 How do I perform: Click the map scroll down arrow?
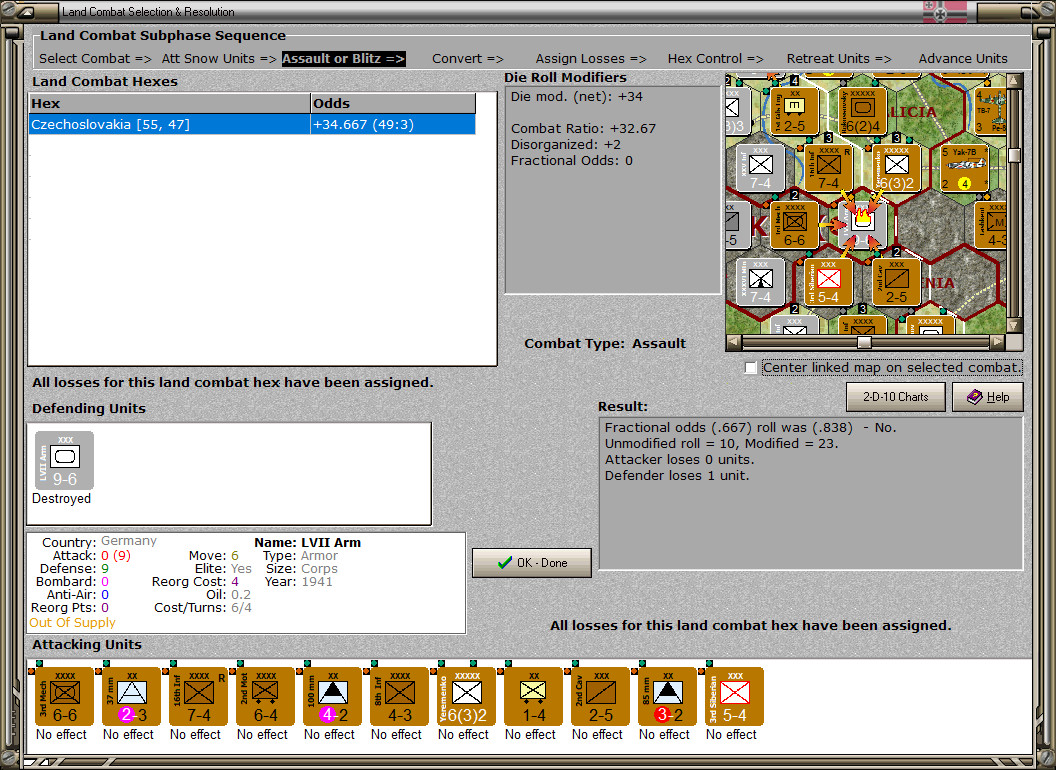pos(1014,325)
